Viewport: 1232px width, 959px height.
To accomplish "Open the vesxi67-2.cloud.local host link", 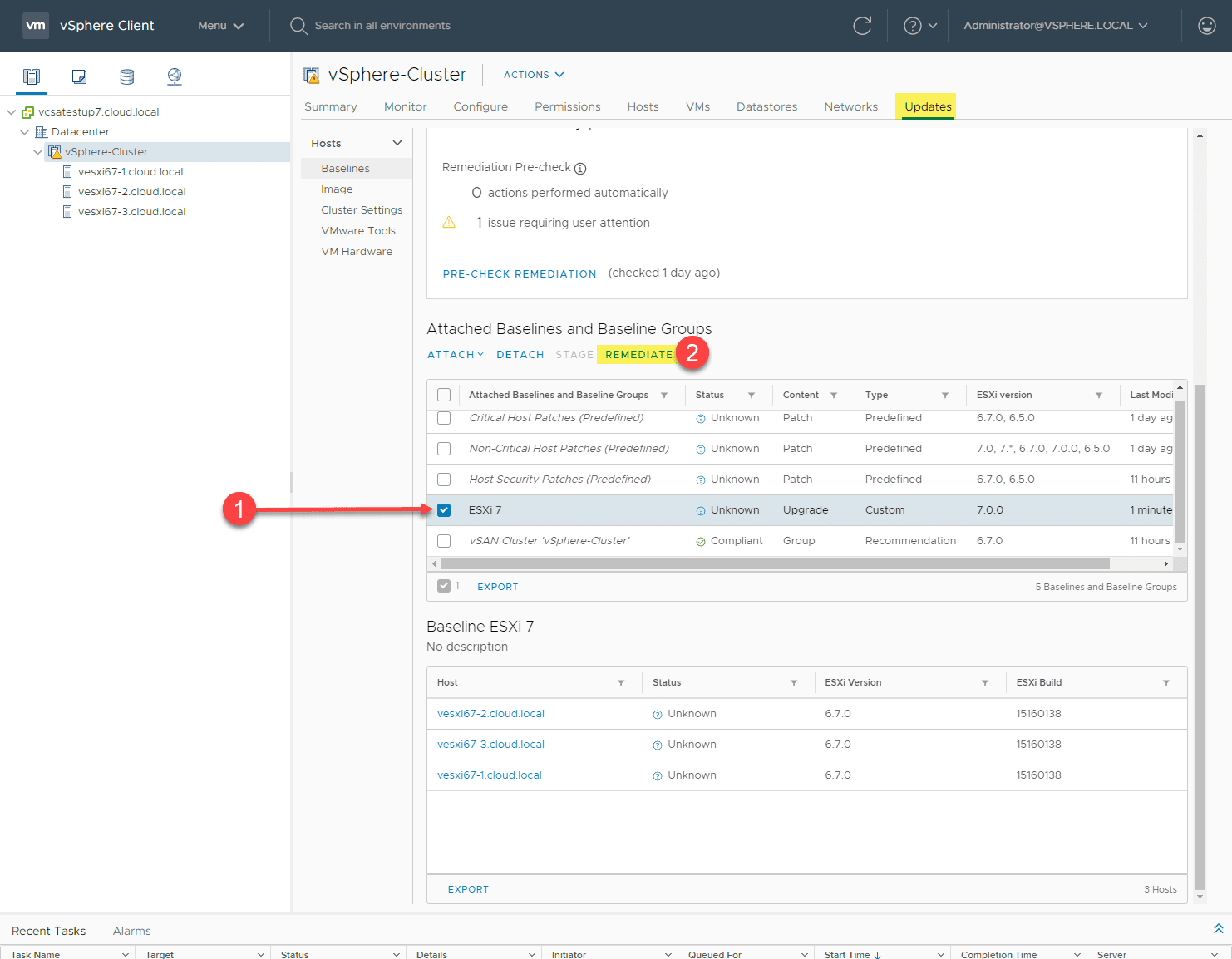I will 490,714.
